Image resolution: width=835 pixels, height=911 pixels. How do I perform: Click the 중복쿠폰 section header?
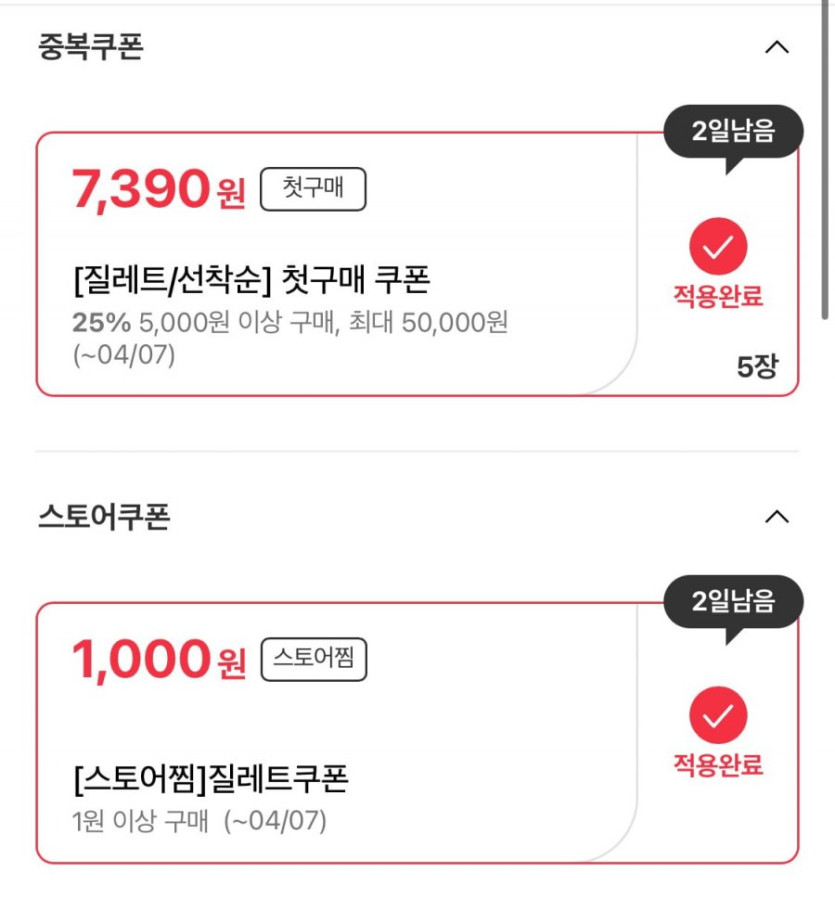(x=91, y=47)
